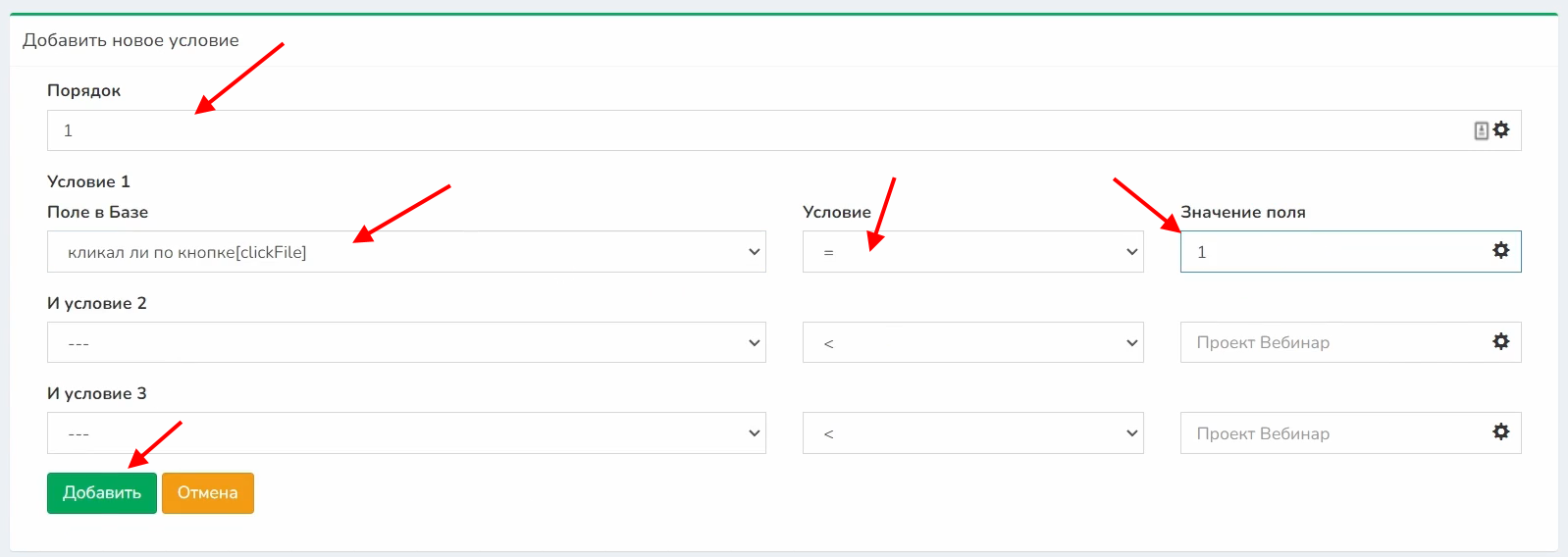The height and width of the screenshot is (557, 1568).
Task: Focus the value input of И условие 3
Action: coord(1334,433)
